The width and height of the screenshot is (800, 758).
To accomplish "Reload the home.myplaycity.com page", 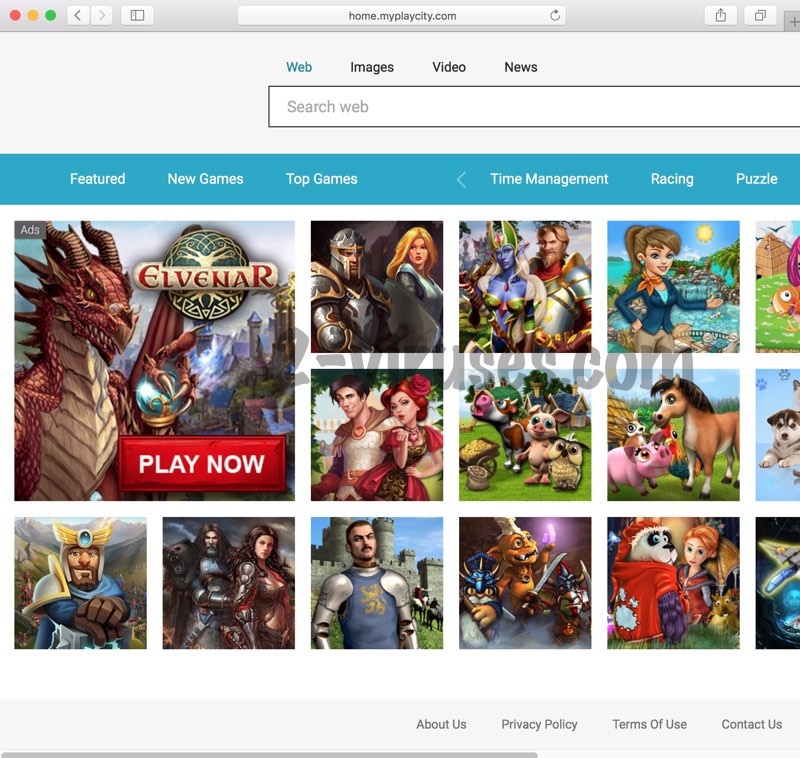I will [x=555, y=15].
